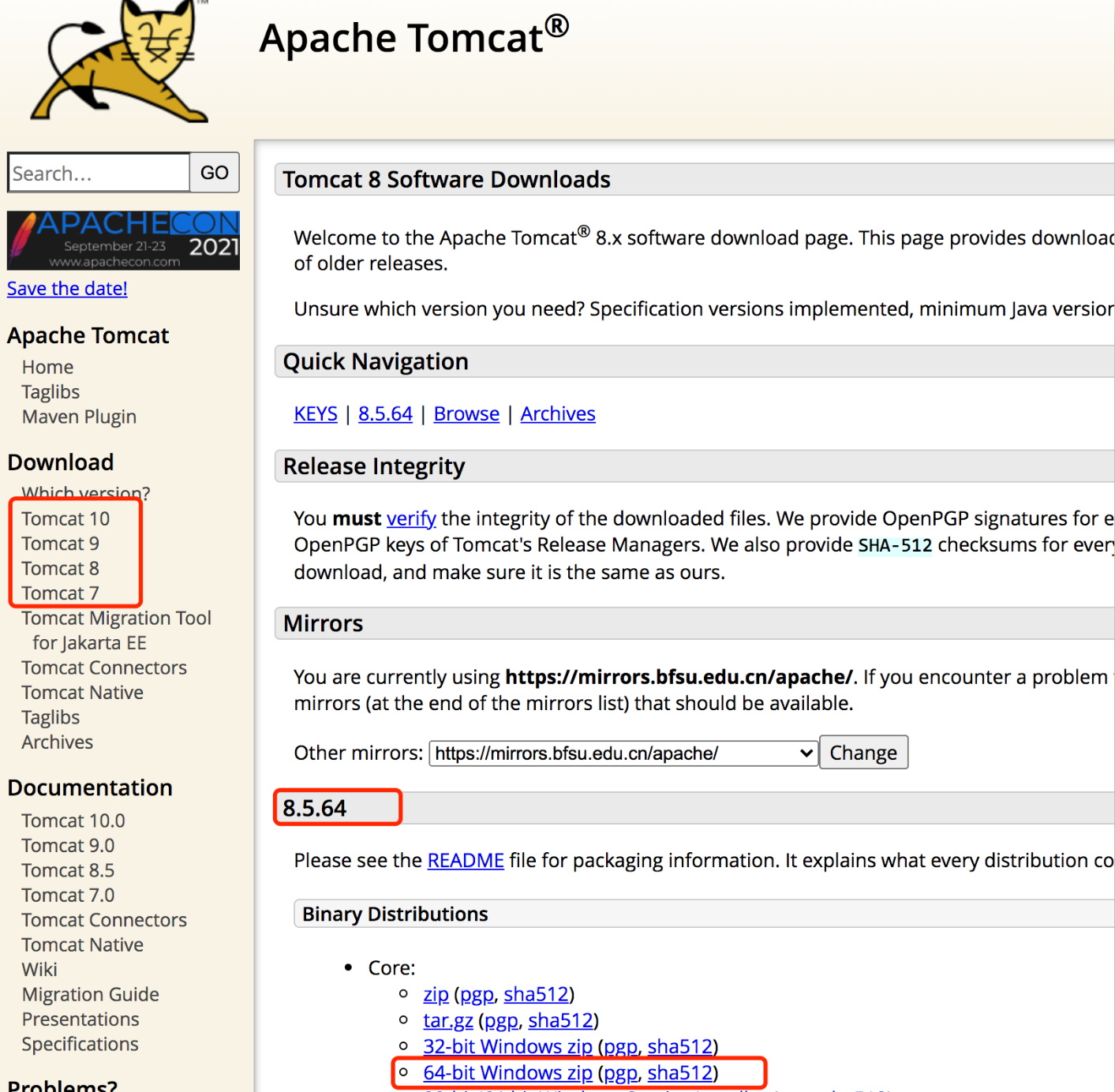Screen dimensions: 1115x1092
Task: Click the 'Quick Navigation' section heading
Action: point(376,362)
